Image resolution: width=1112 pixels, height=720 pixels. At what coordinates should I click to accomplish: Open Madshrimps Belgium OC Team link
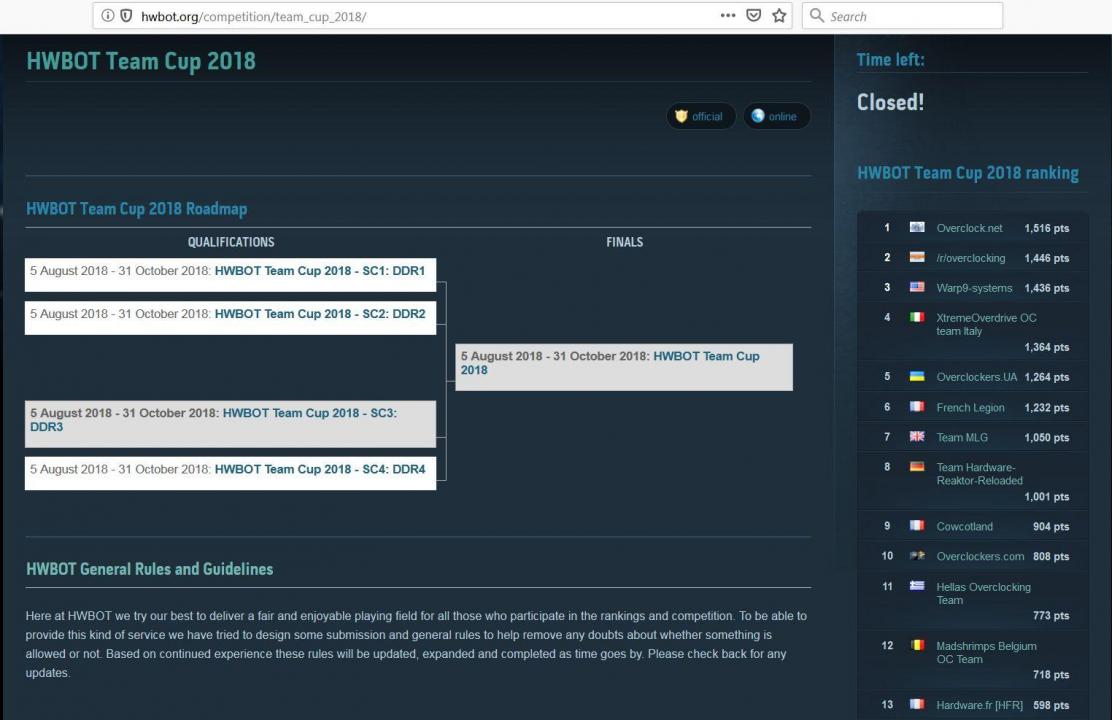click(x=986, y=653)
